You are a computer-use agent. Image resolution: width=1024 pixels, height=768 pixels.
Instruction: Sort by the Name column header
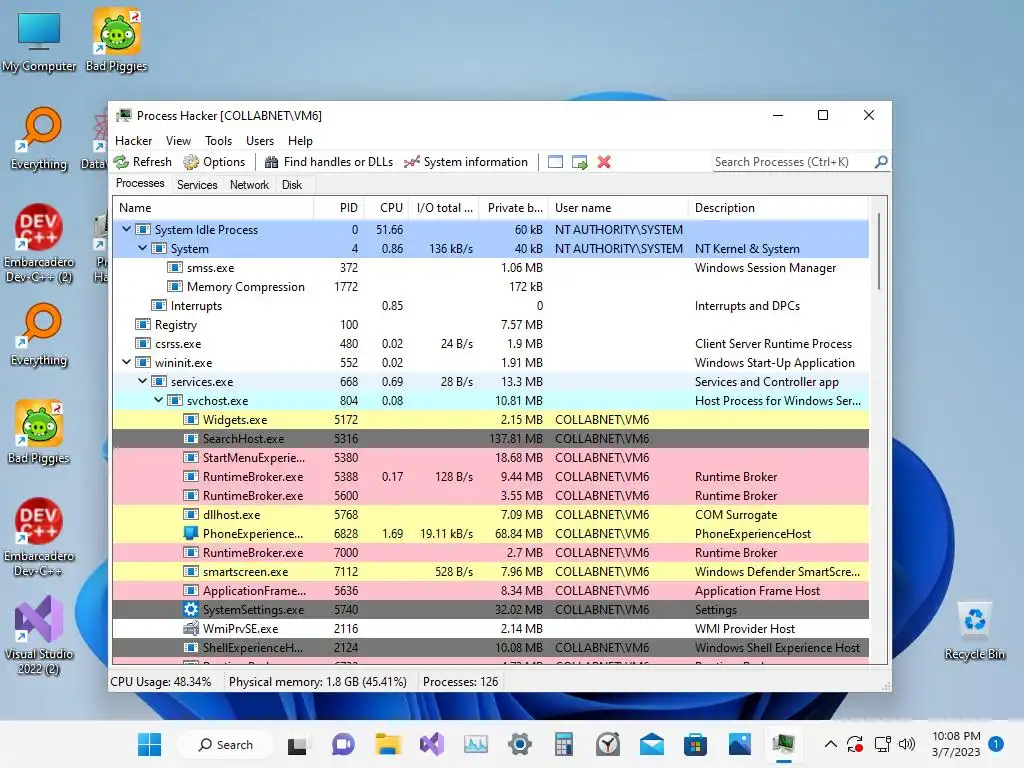[x=214, y=208]
